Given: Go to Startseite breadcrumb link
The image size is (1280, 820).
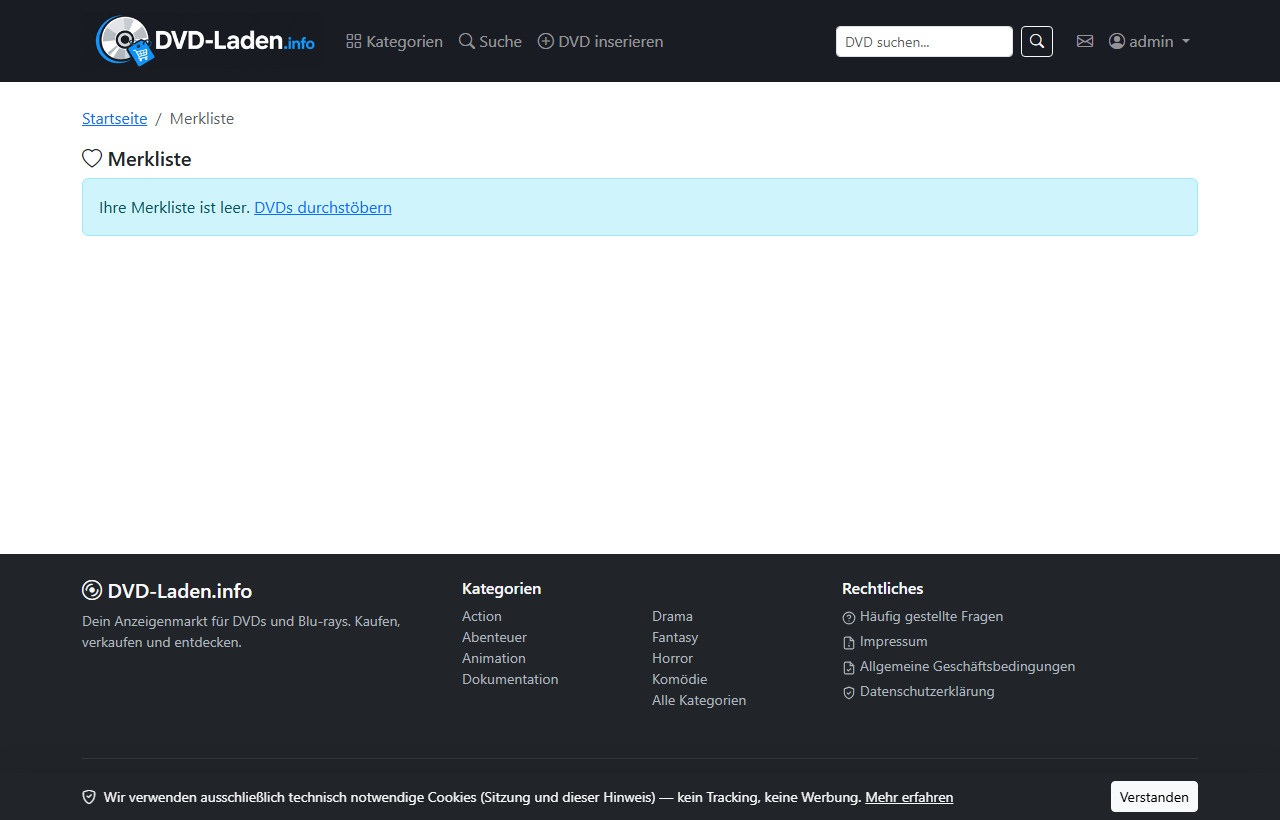Looking at the screenshot, I should coord(115,118).
